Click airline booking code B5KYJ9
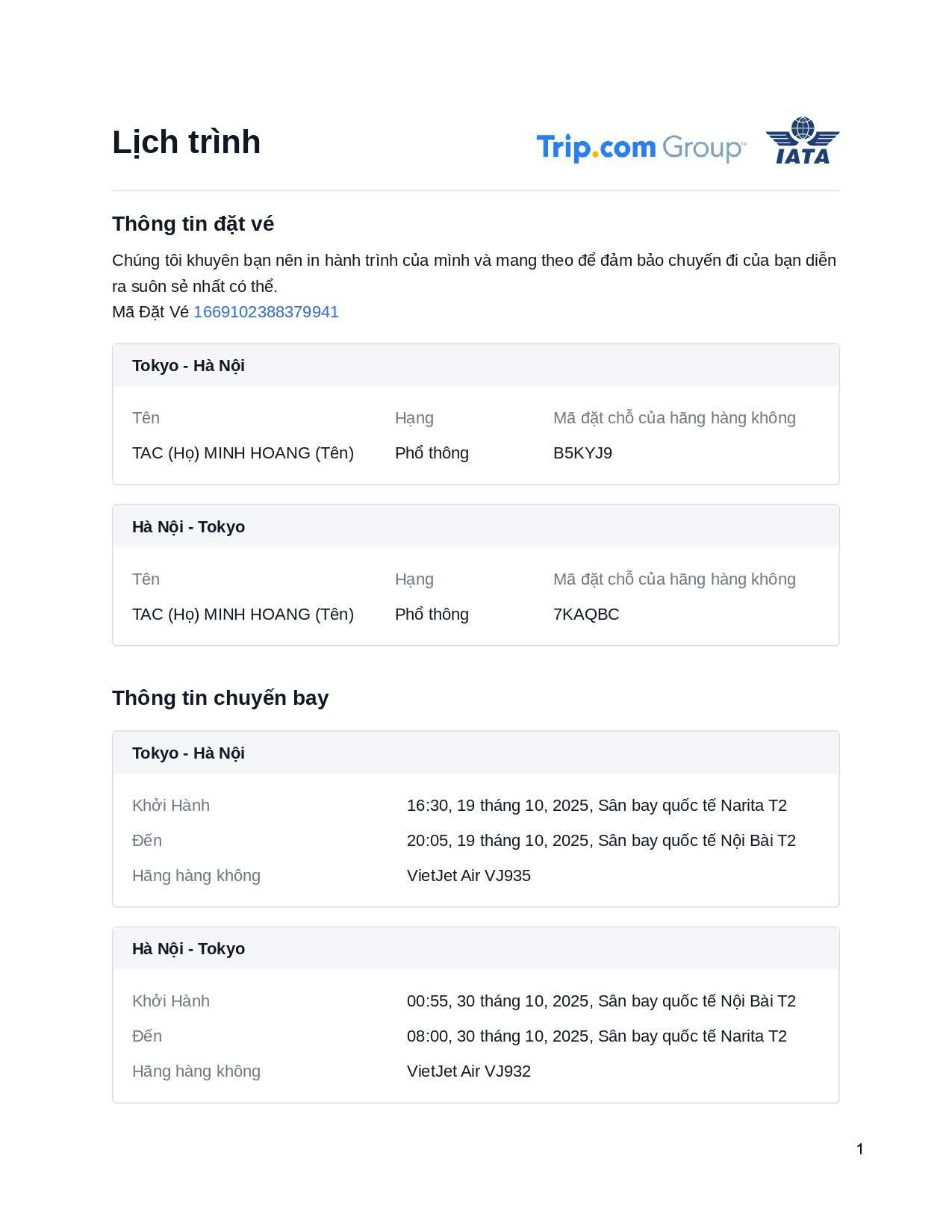Viewport: 952px width, 1232px height. (582, 453)
